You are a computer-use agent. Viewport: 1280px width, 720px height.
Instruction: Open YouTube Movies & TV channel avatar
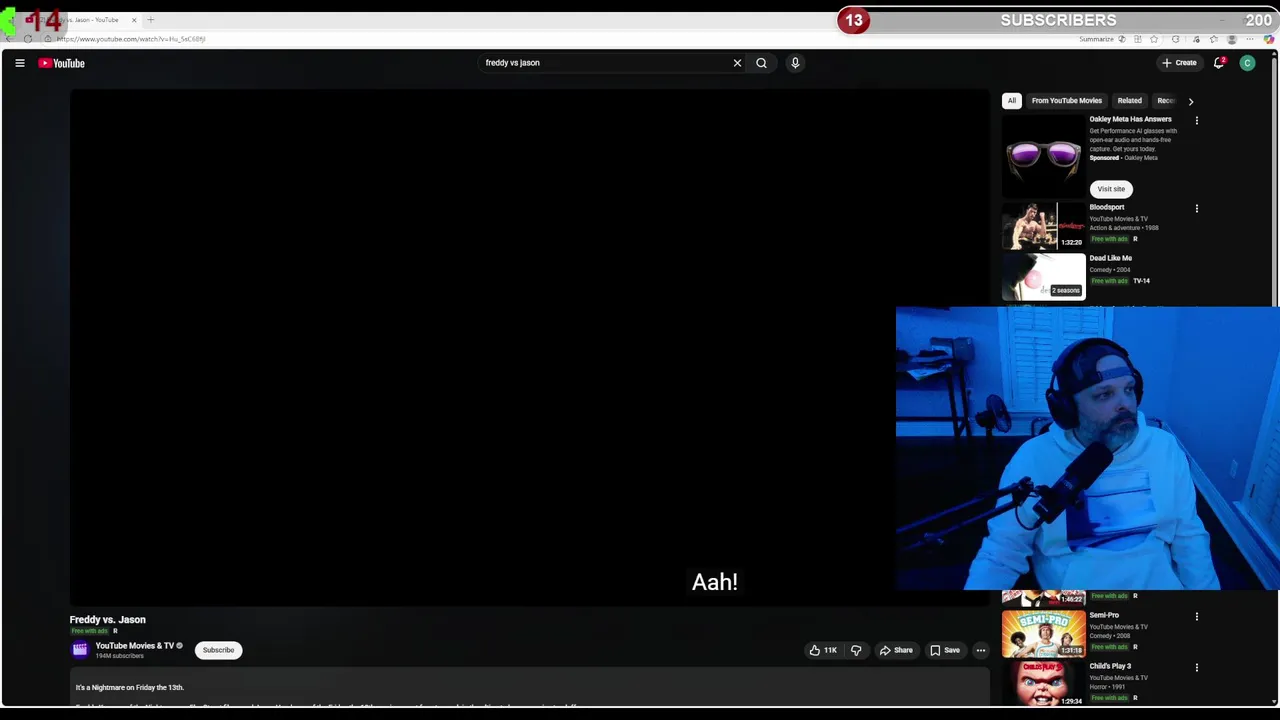coord(80,650)
